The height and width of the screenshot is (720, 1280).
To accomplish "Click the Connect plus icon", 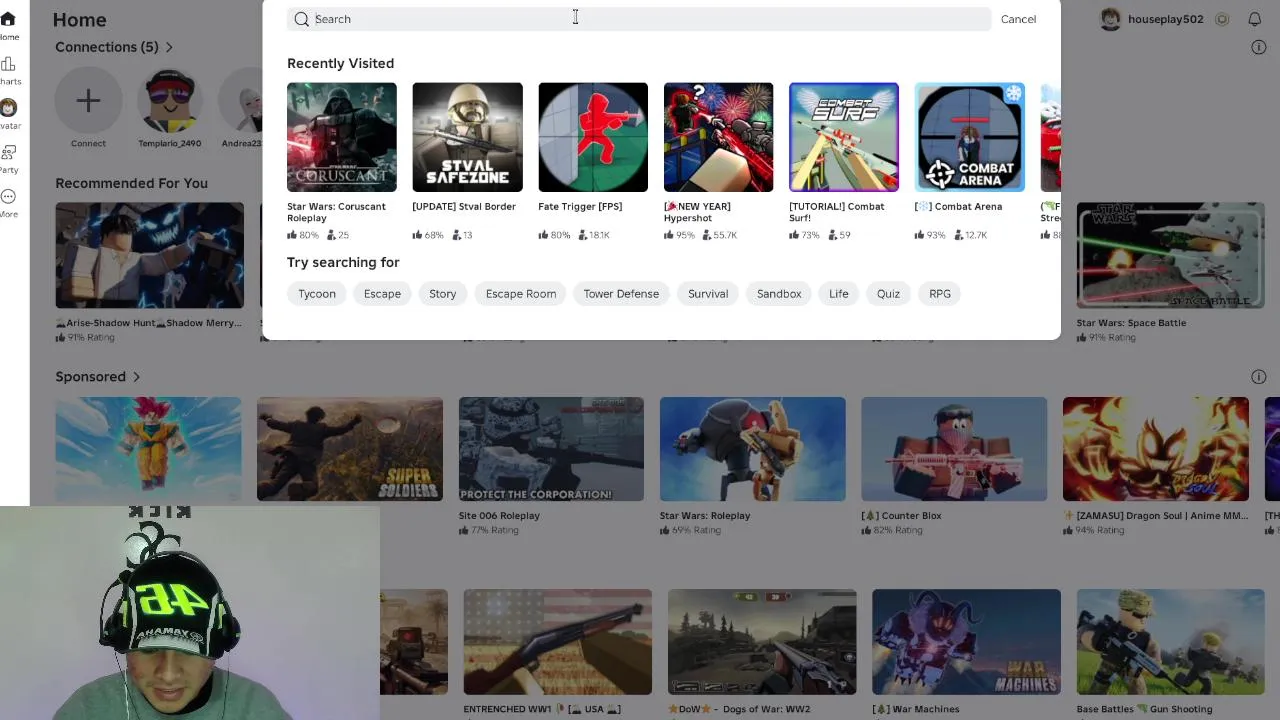I will point(88,101).
